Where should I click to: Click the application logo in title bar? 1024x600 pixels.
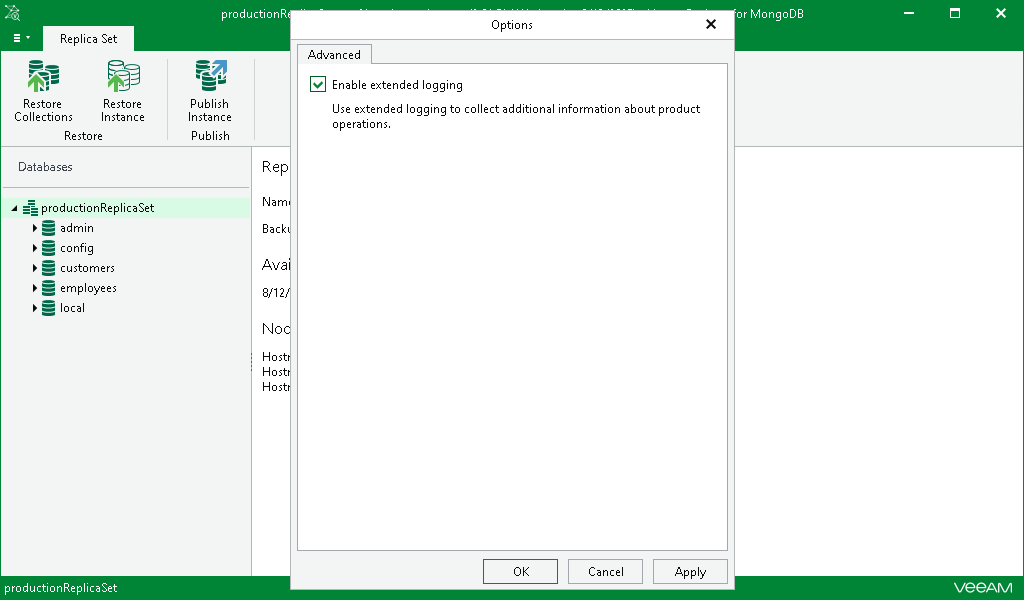(12, 13)
